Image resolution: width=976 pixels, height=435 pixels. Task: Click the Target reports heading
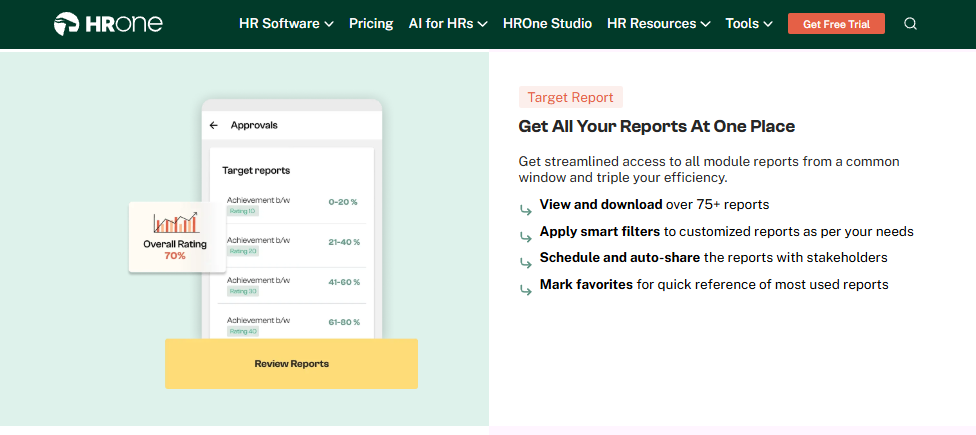256,170
